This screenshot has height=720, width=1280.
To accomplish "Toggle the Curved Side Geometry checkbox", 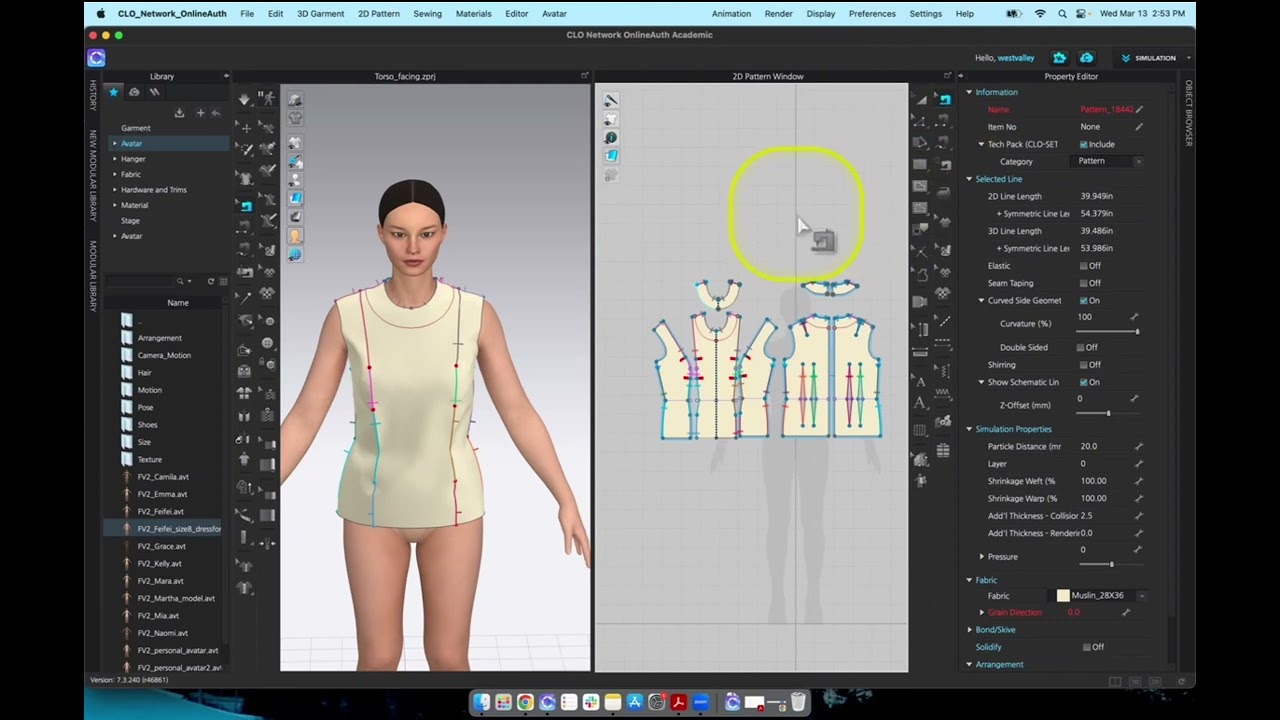I will pos(1084,300).
